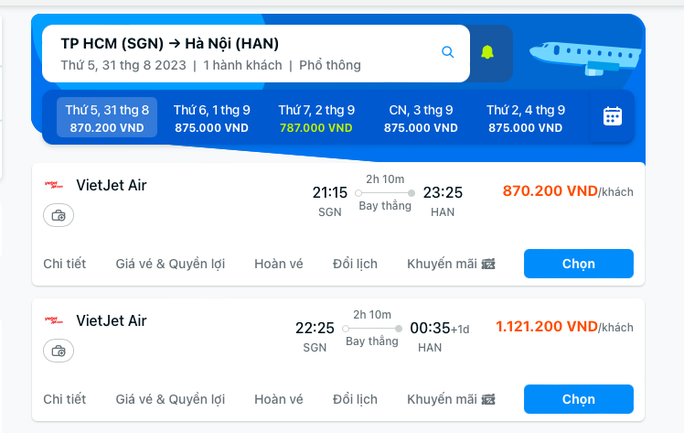
Task: Click baggage icon on 22:25 flight
Action: point(58,351)
